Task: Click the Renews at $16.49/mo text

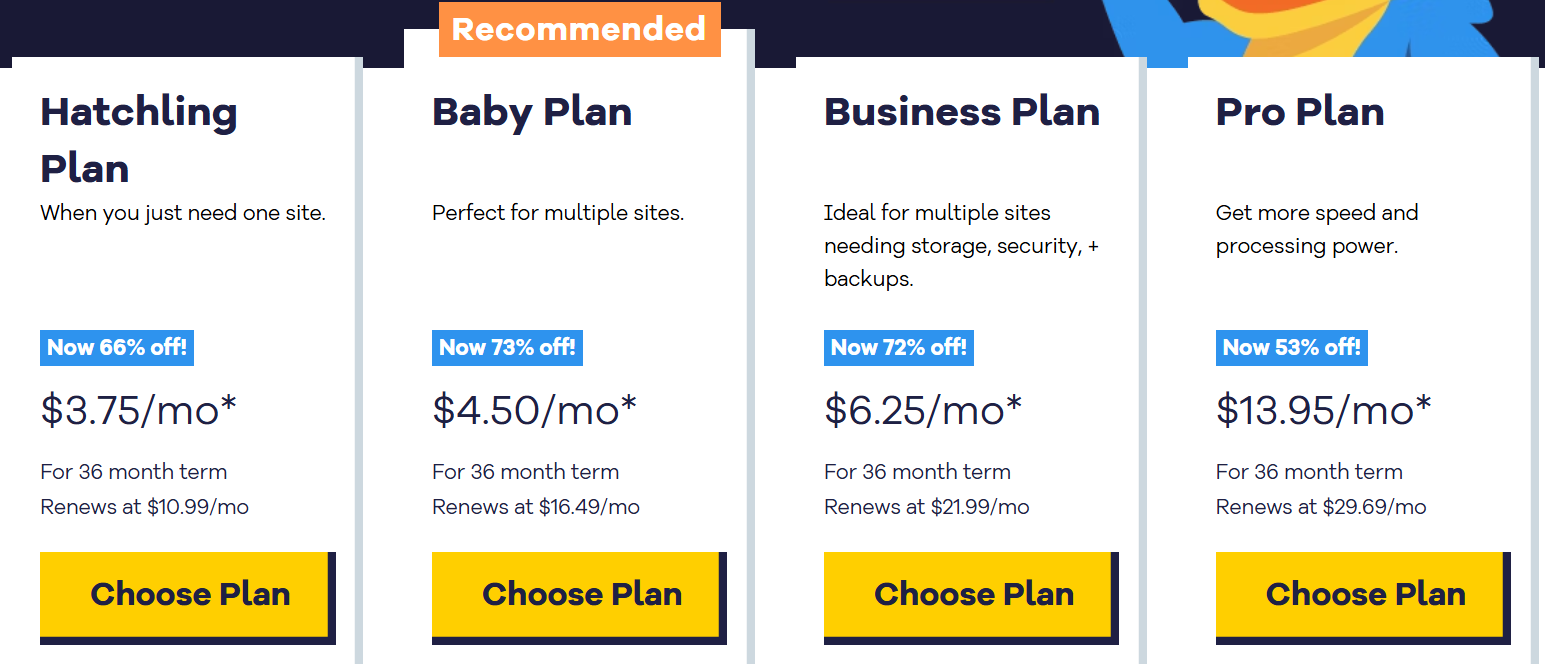Action: [536, 507]
